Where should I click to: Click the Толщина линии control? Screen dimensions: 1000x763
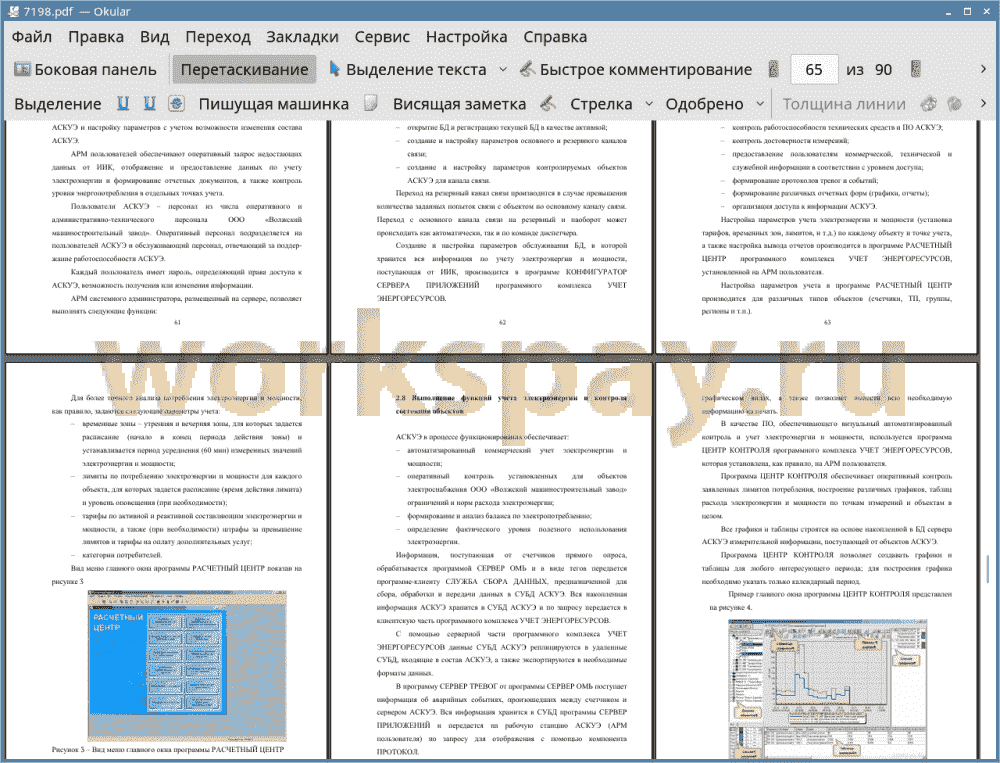click(844, 104)
